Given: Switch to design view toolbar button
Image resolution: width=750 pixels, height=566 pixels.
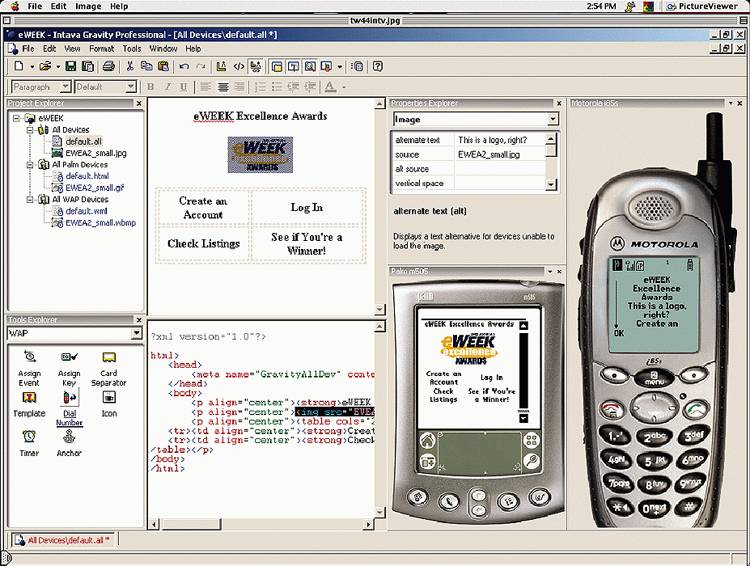Looking at the screenshot, I should click(221, 66).
